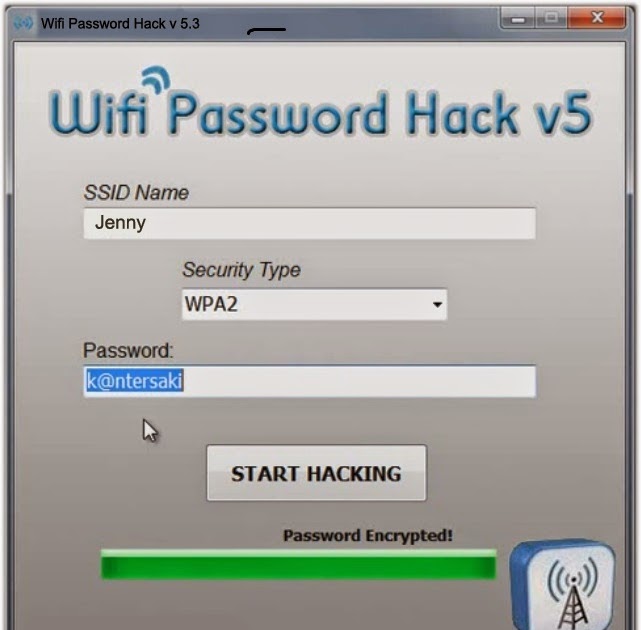641x630 pixels.
Task: Click the Password: label
Action: 128,350
